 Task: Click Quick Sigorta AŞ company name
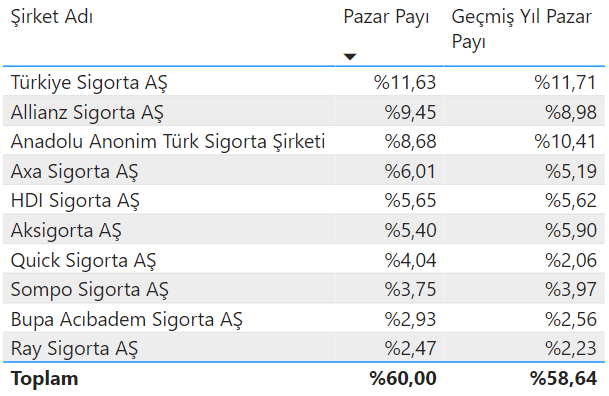83,260
